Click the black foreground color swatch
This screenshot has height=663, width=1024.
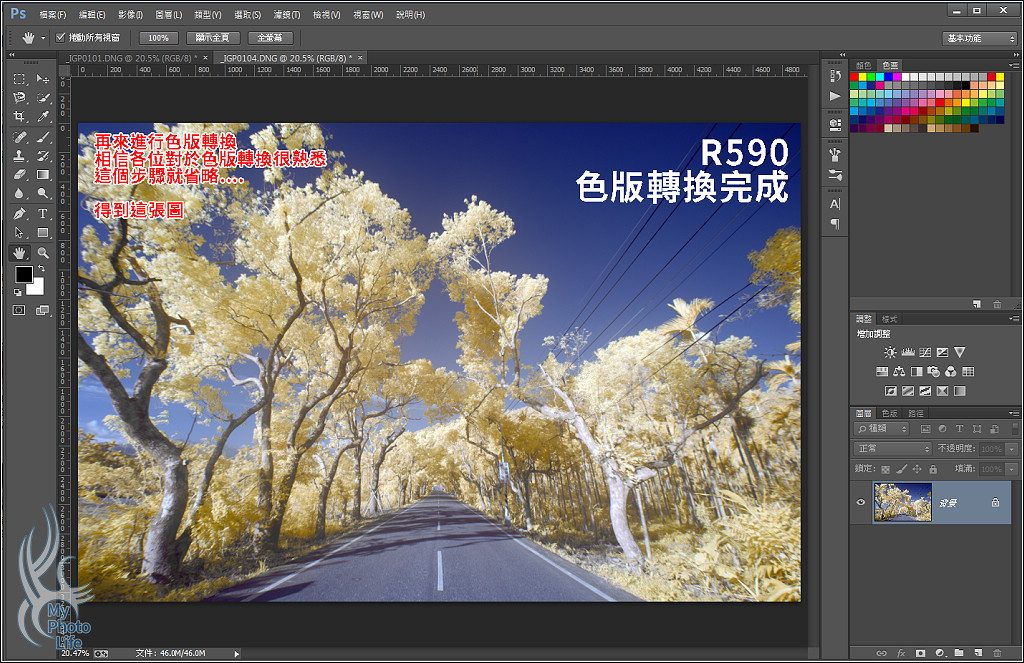[23, 276]
